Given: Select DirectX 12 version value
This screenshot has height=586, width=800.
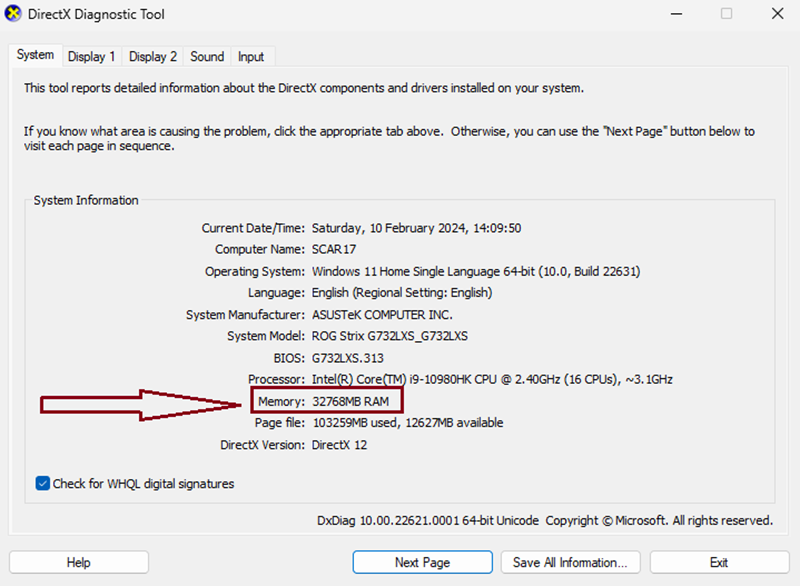Looking at the screenshot, I should [339, 445].
